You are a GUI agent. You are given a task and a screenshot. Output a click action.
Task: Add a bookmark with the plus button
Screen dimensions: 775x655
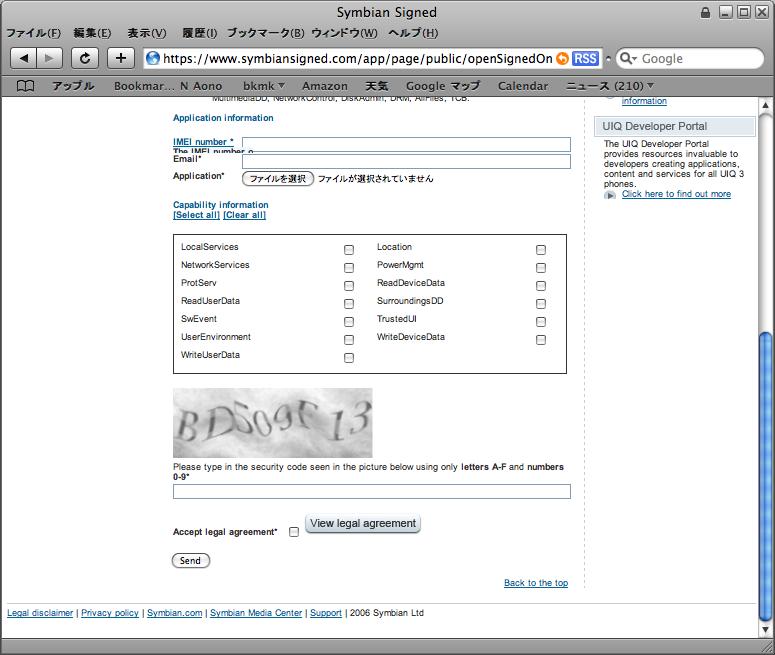pos(121,58)
